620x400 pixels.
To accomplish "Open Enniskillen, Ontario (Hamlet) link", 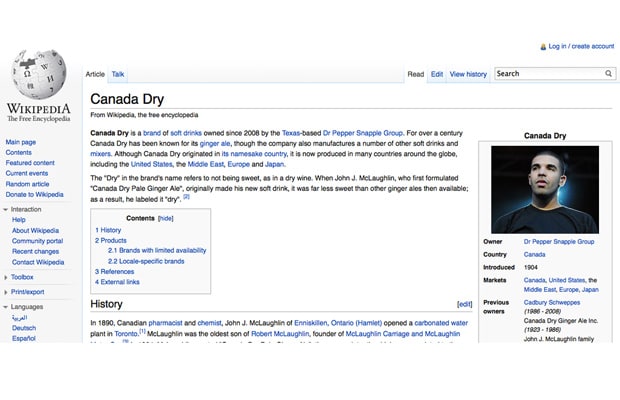I will coord(338,323).
